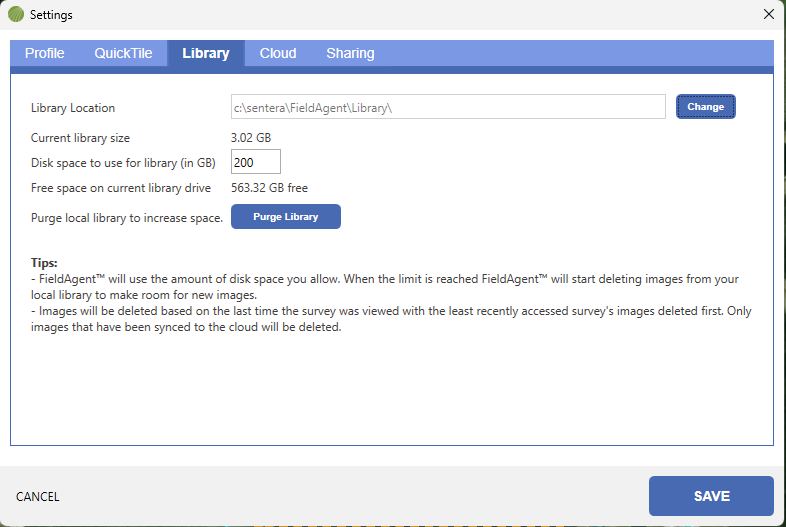This screenshot has height=527, width=786.
Task: Open the Sharing settings tab
Action: pyautogui.click(x=350, y=54)
